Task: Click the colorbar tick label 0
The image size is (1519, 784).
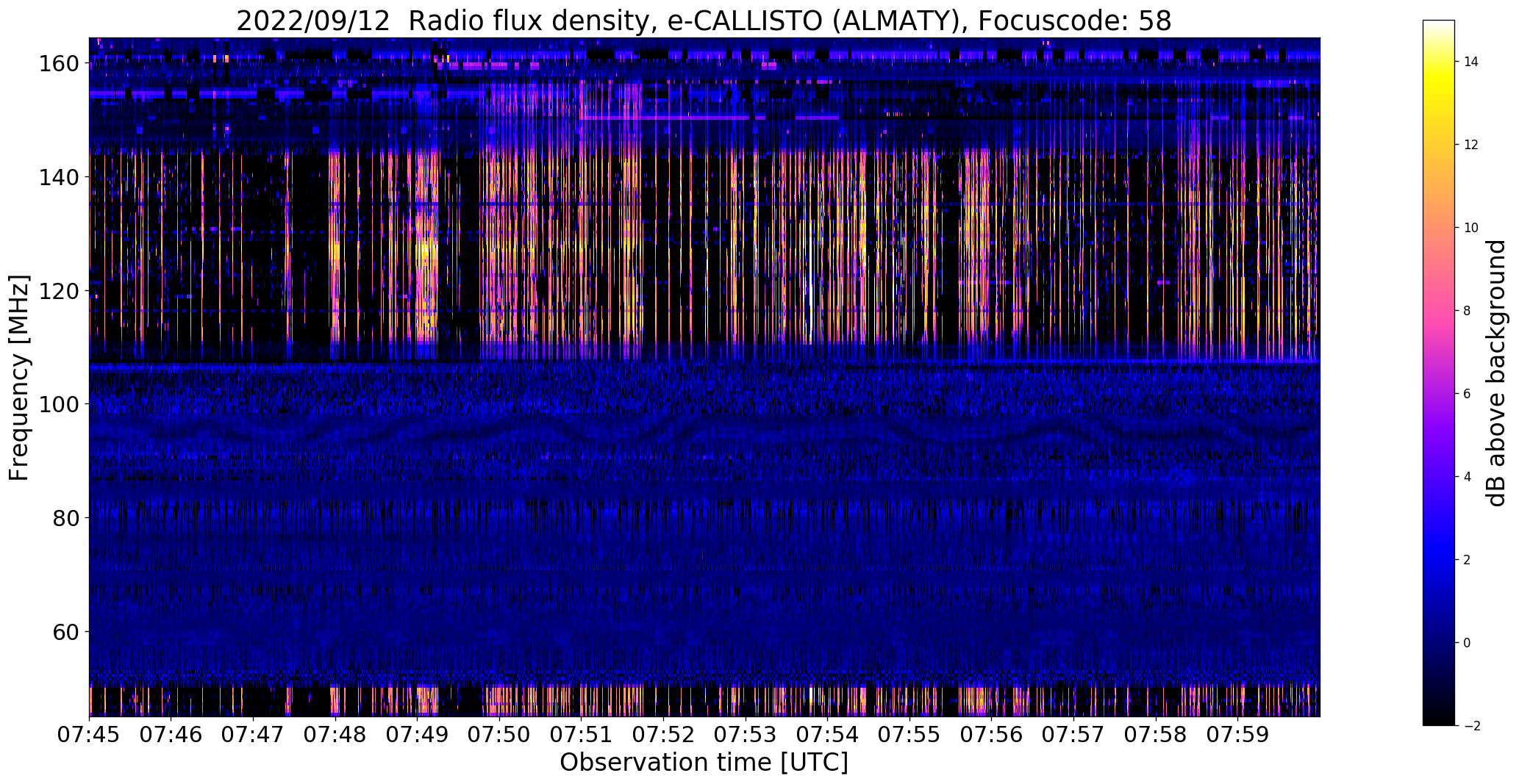Action: (1467, 643)
